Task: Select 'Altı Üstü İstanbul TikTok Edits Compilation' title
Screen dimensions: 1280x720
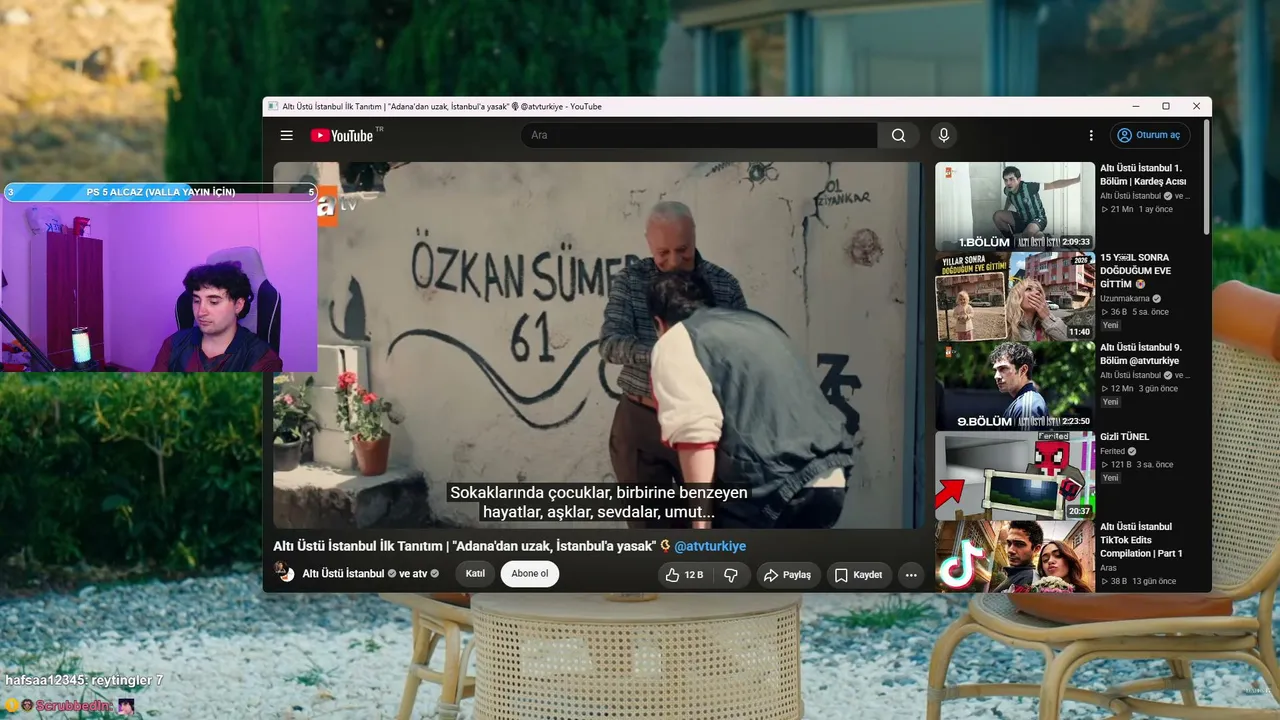Action: point(1141,540)
